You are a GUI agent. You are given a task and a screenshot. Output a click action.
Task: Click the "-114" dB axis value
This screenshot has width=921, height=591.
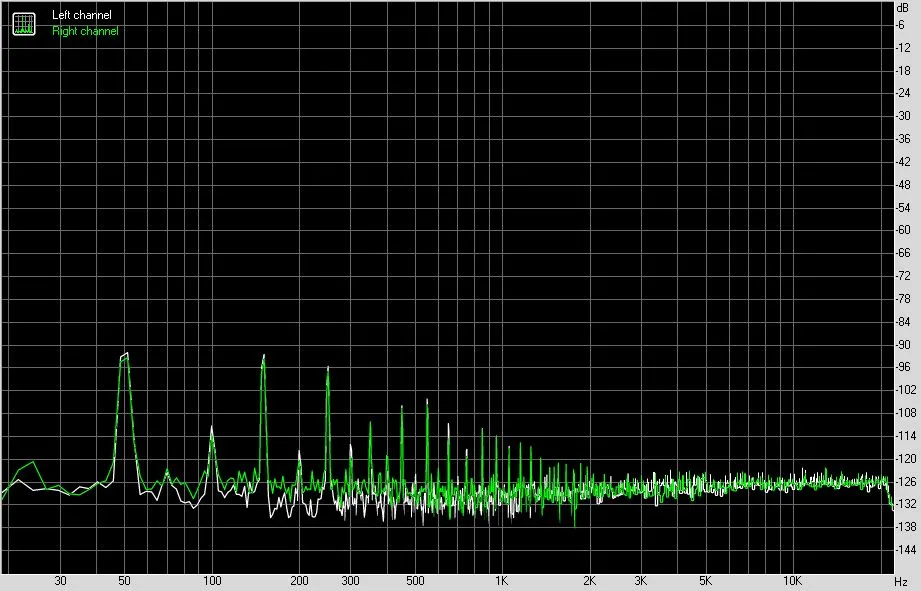(x=905, y=435)
